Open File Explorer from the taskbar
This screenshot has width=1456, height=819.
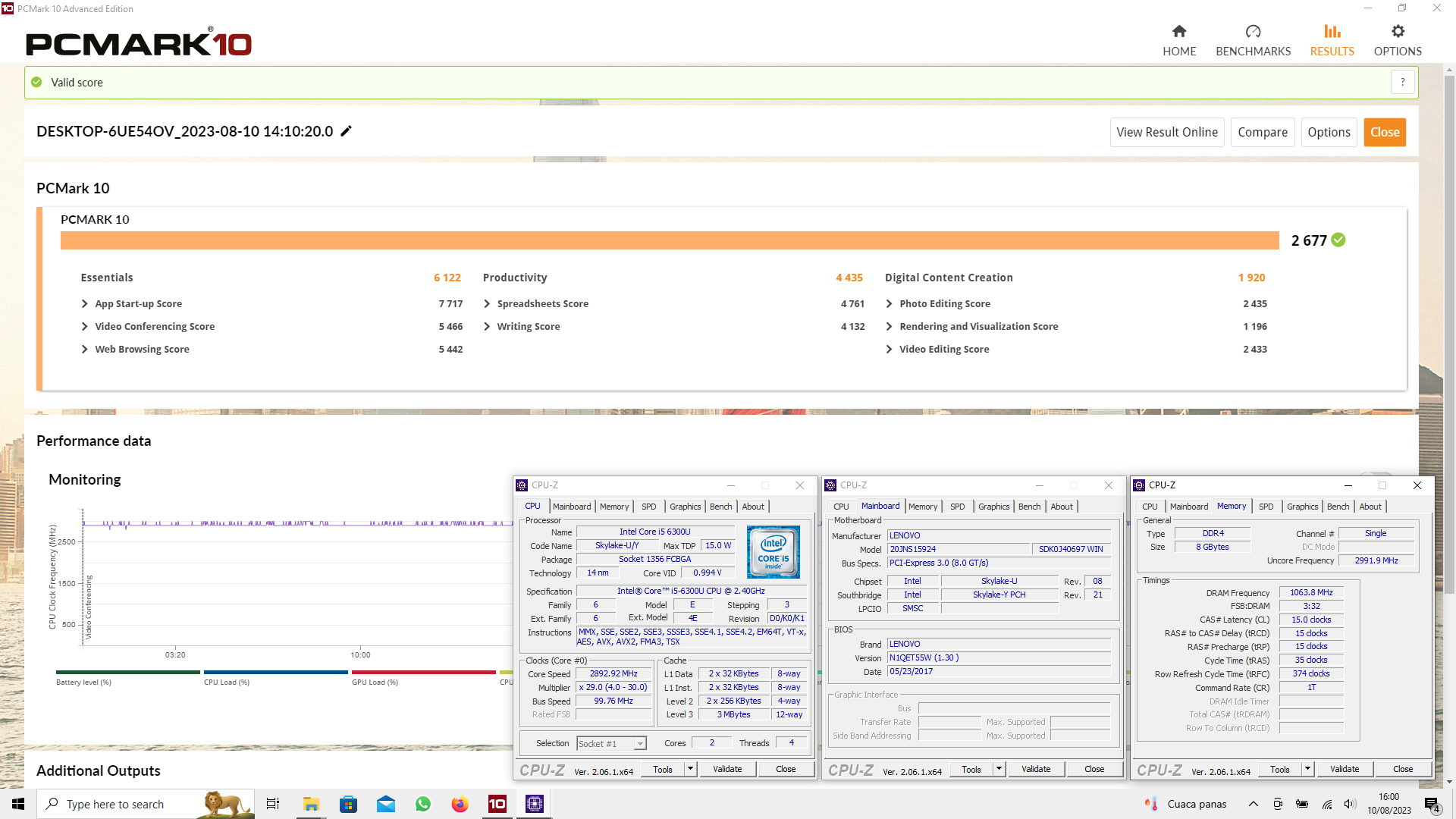coord(311,804)
